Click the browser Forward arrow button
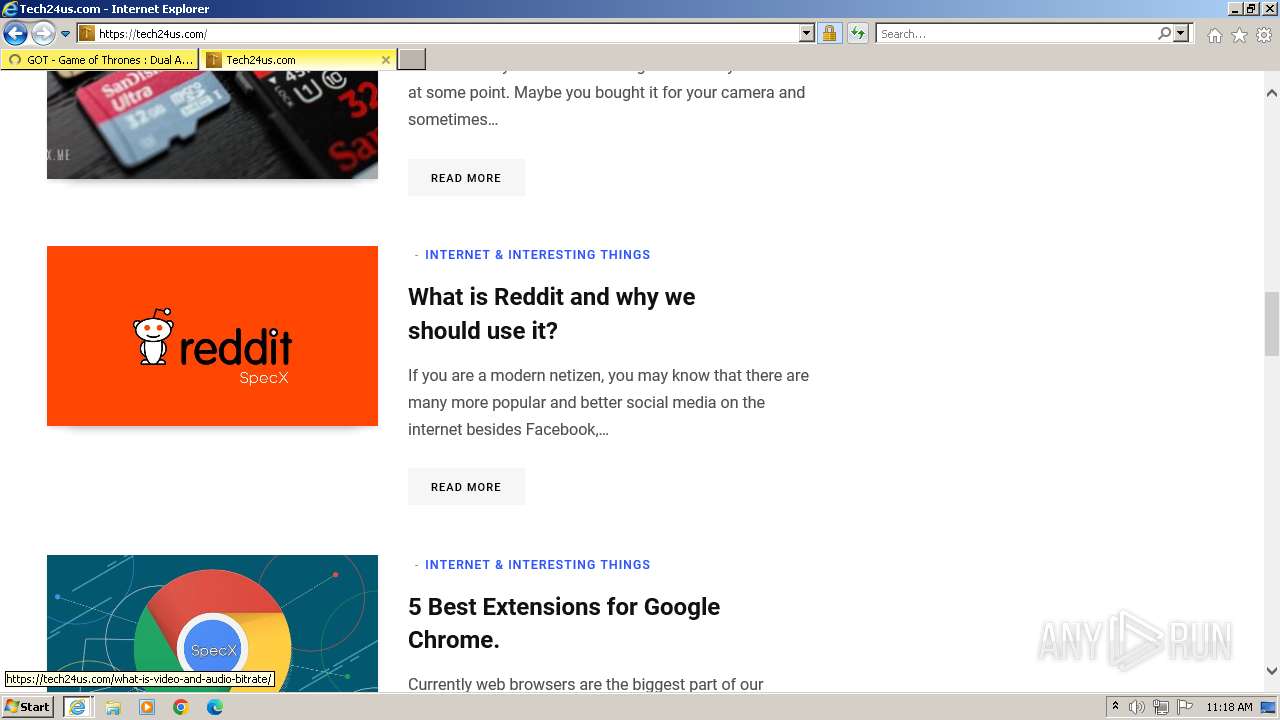Viewport: 1280px width, 720px height. click(42, 34)
